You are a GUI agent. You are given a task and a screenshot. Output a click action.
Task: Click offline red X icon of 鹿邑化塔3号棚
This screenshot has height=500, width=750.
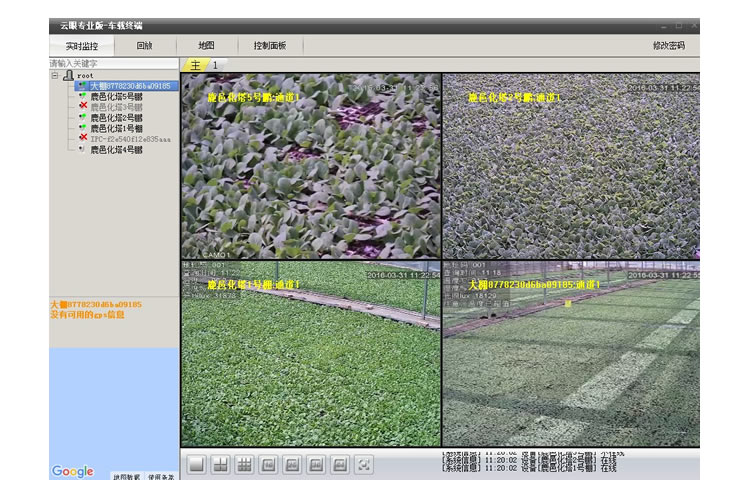coord(83,106)
